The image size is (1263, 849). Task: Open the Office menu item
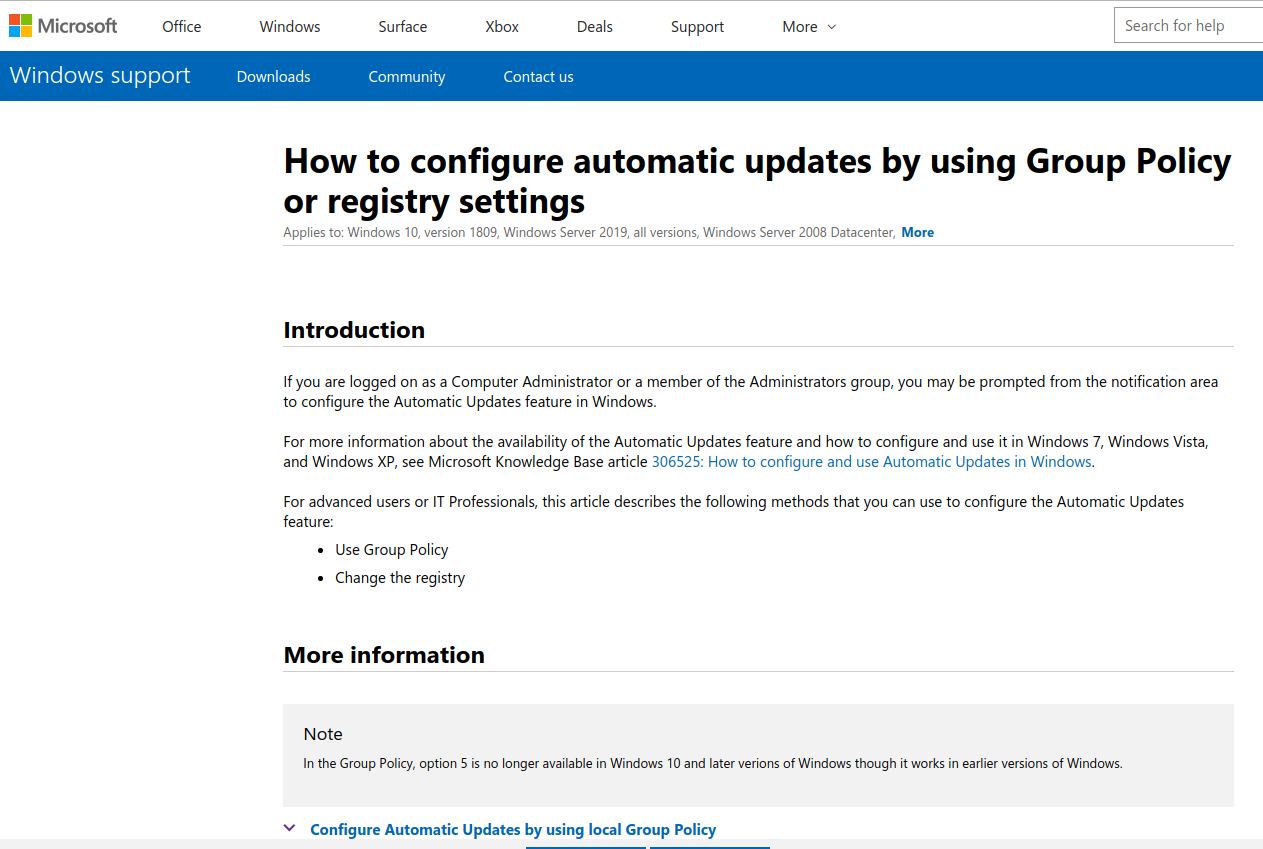point(182,27)
